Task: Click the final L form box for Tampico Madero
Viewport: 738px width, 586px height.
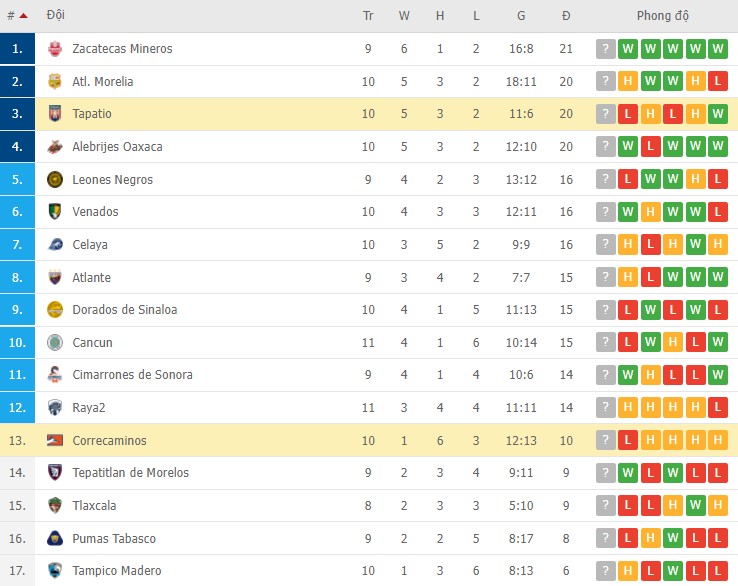Action: coord(717,571)
